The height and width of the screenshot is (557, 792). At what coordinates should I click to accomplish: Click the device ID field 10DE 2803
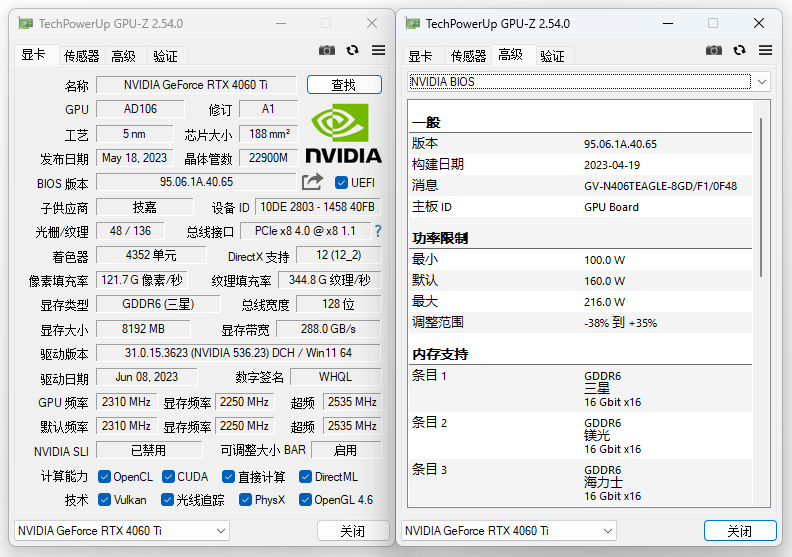[318, 207]
